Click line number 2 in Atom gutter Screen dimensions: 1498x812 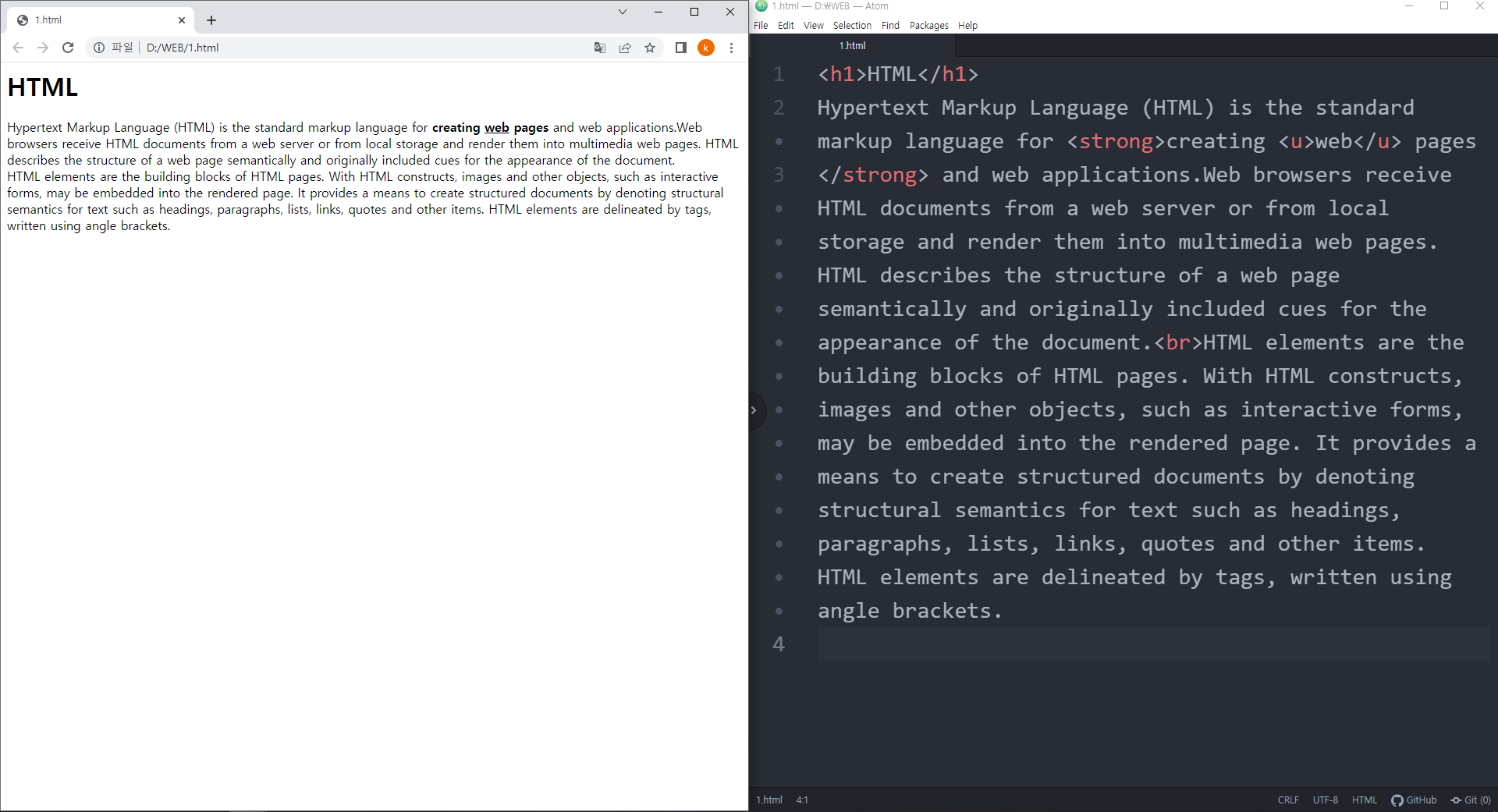point(779,108)
